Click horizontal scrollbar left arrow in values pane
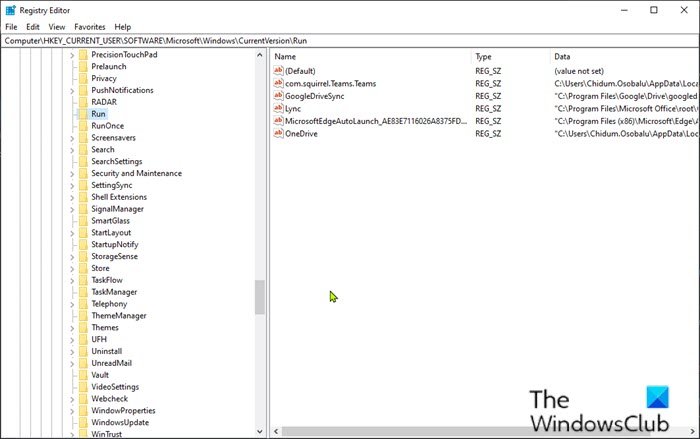This screenshot has height=439, width=700. pyautogui.click(x=276, y=431)
